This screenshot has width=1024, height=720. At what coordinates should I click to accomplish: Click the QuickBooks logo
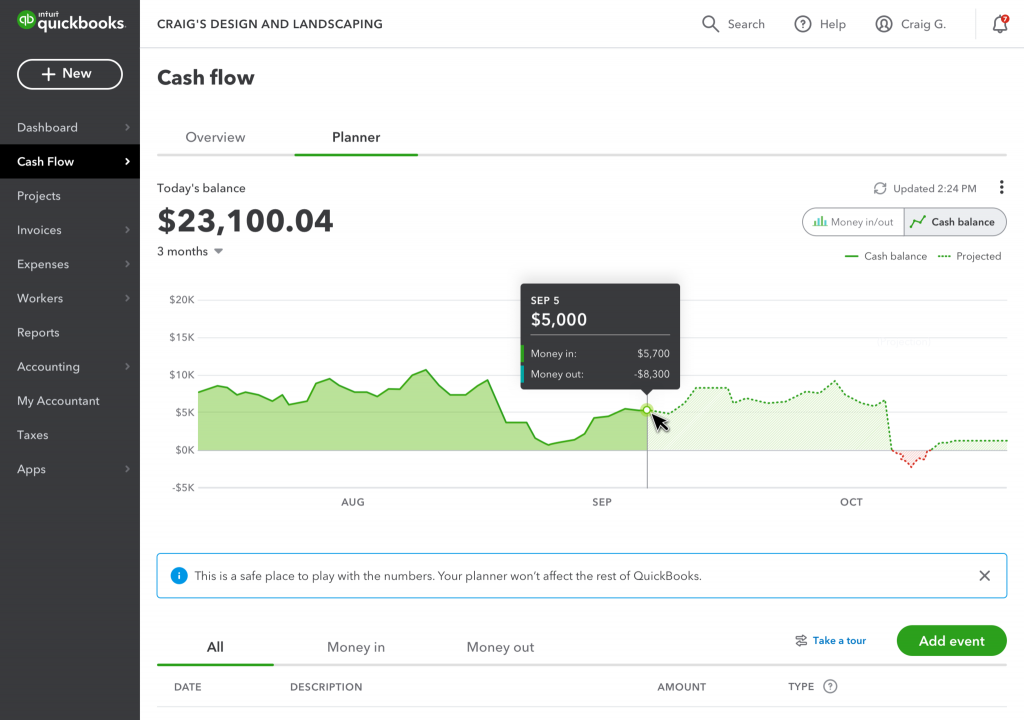pyautogui.click(x=71, y=21)
